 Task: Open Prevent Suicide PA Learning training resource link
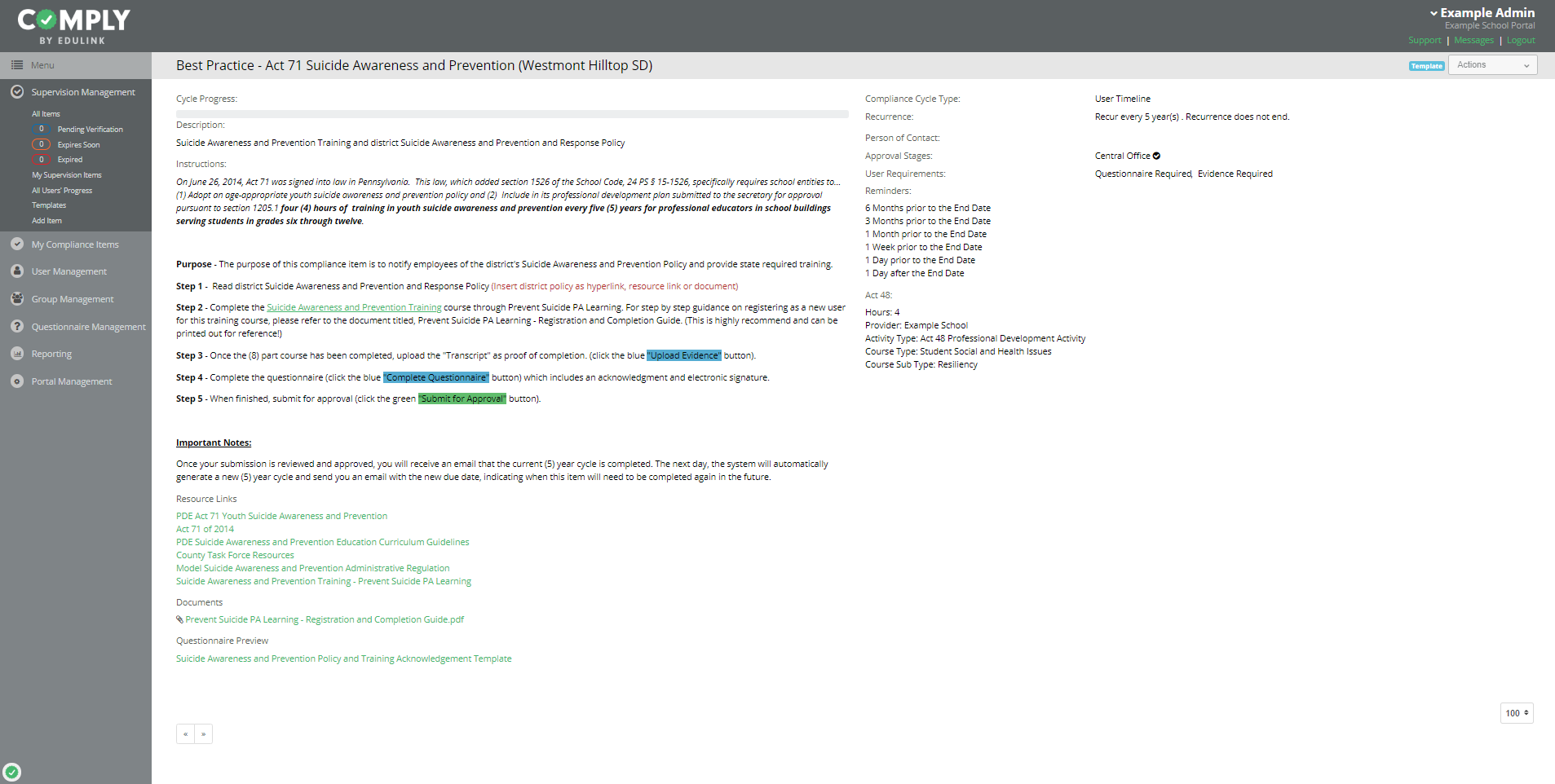324,581
